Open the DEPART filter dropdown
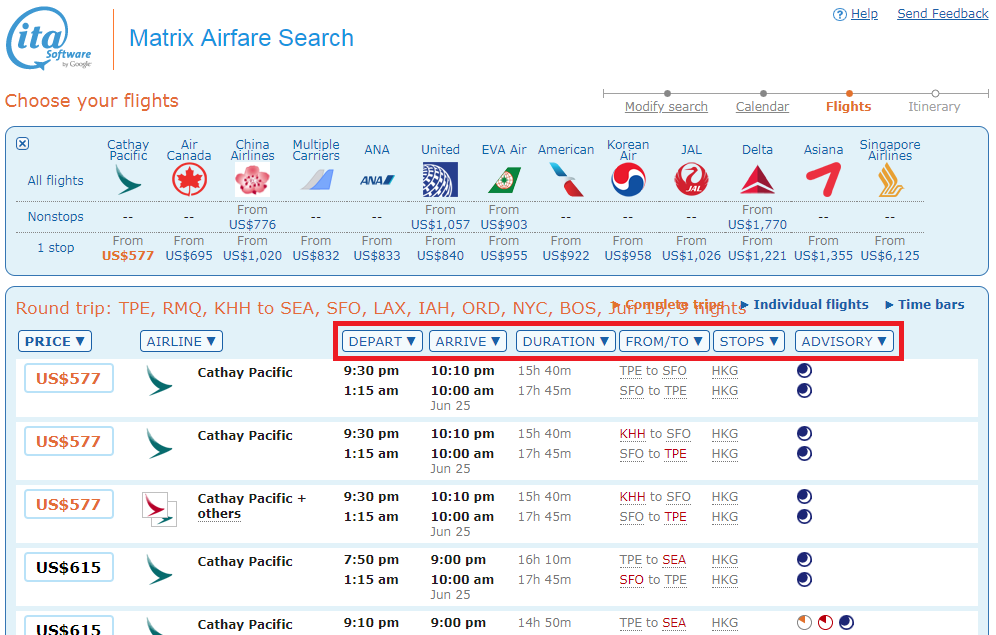 pos(382,341)
